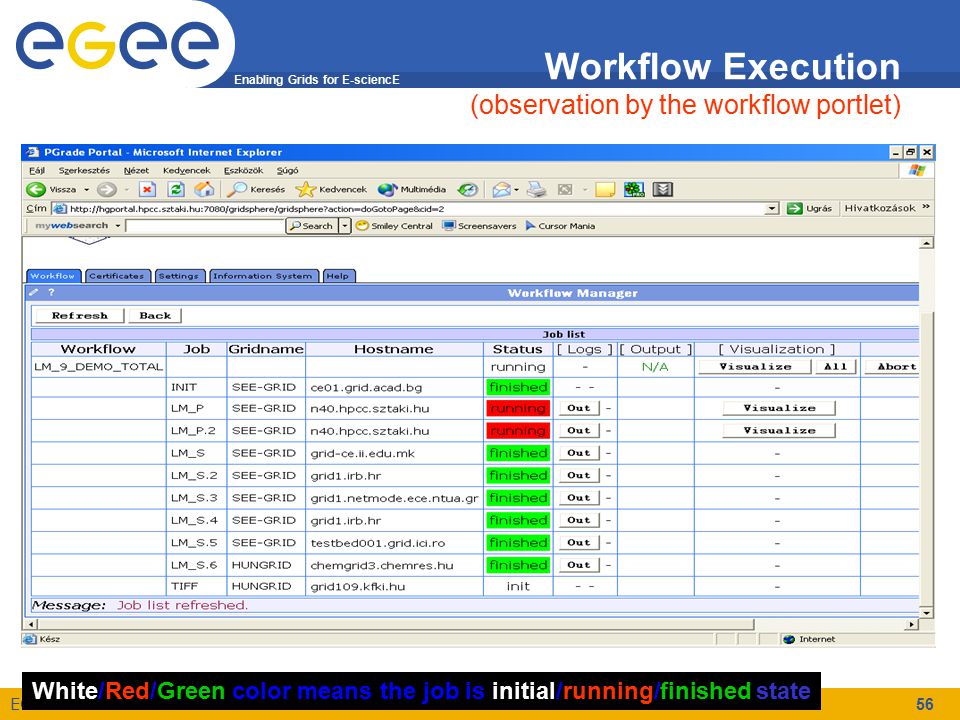
Task: Open the Súgó menu
Action: pyautogui.click(x=287, y=170)
